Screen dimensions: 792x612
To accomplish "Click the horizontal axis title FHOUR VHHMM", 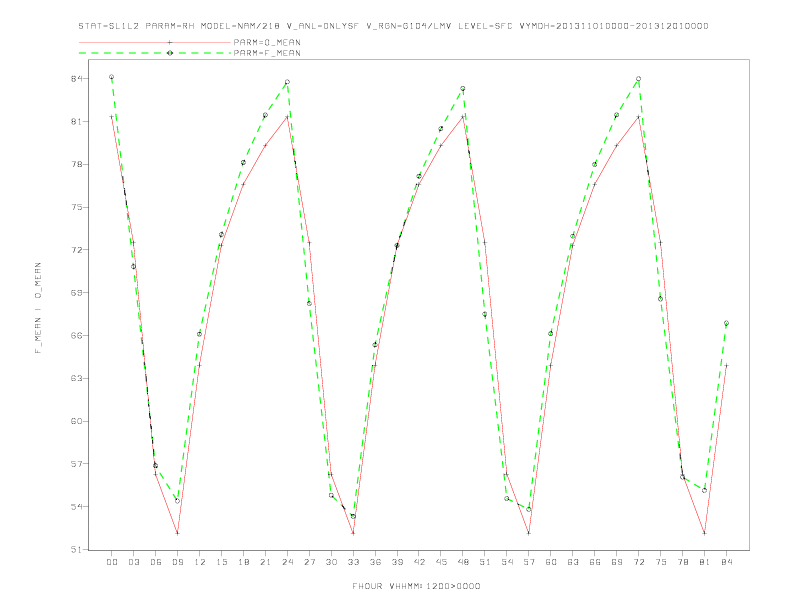I will tap(416, 586).
